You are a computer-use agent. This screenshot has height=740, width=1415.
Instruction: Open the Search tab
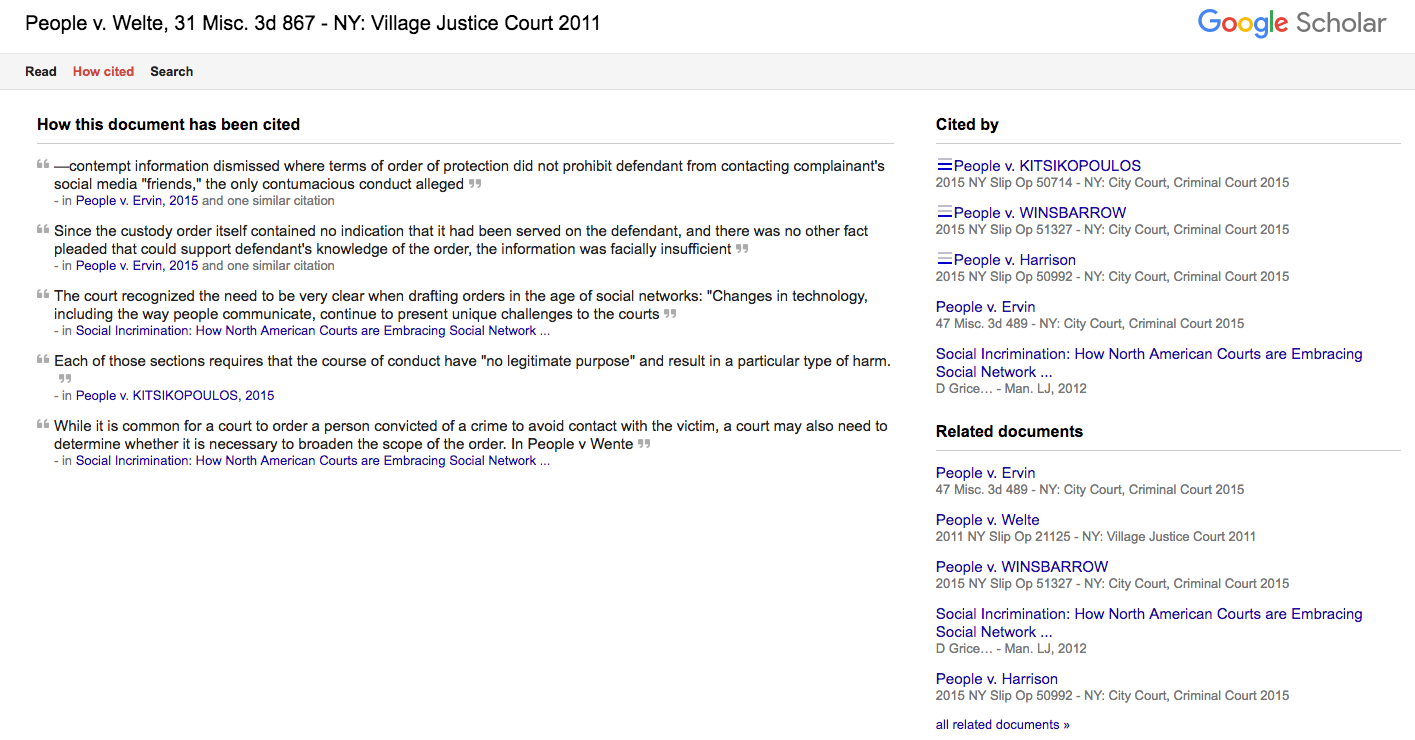[x=171, y=71]
